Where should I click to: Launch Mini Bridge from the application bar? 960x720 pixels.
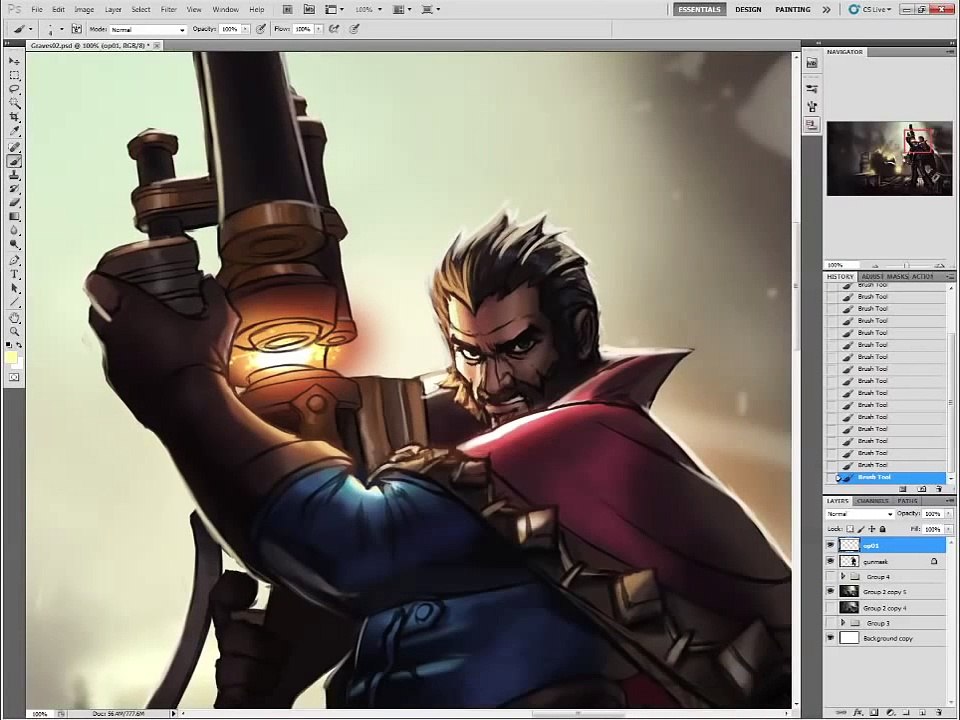(309, 9)
